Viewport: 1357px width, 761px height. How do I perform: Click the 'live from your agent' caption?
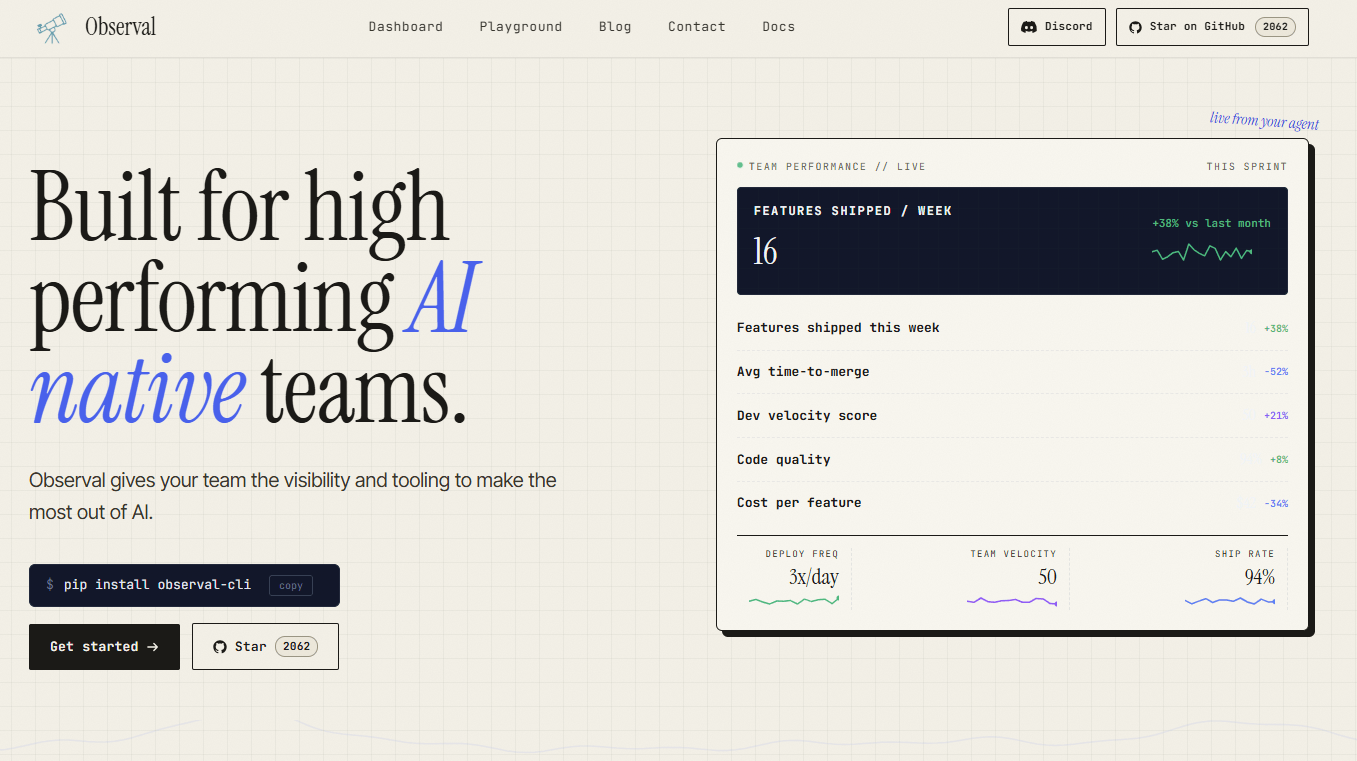1264,121
